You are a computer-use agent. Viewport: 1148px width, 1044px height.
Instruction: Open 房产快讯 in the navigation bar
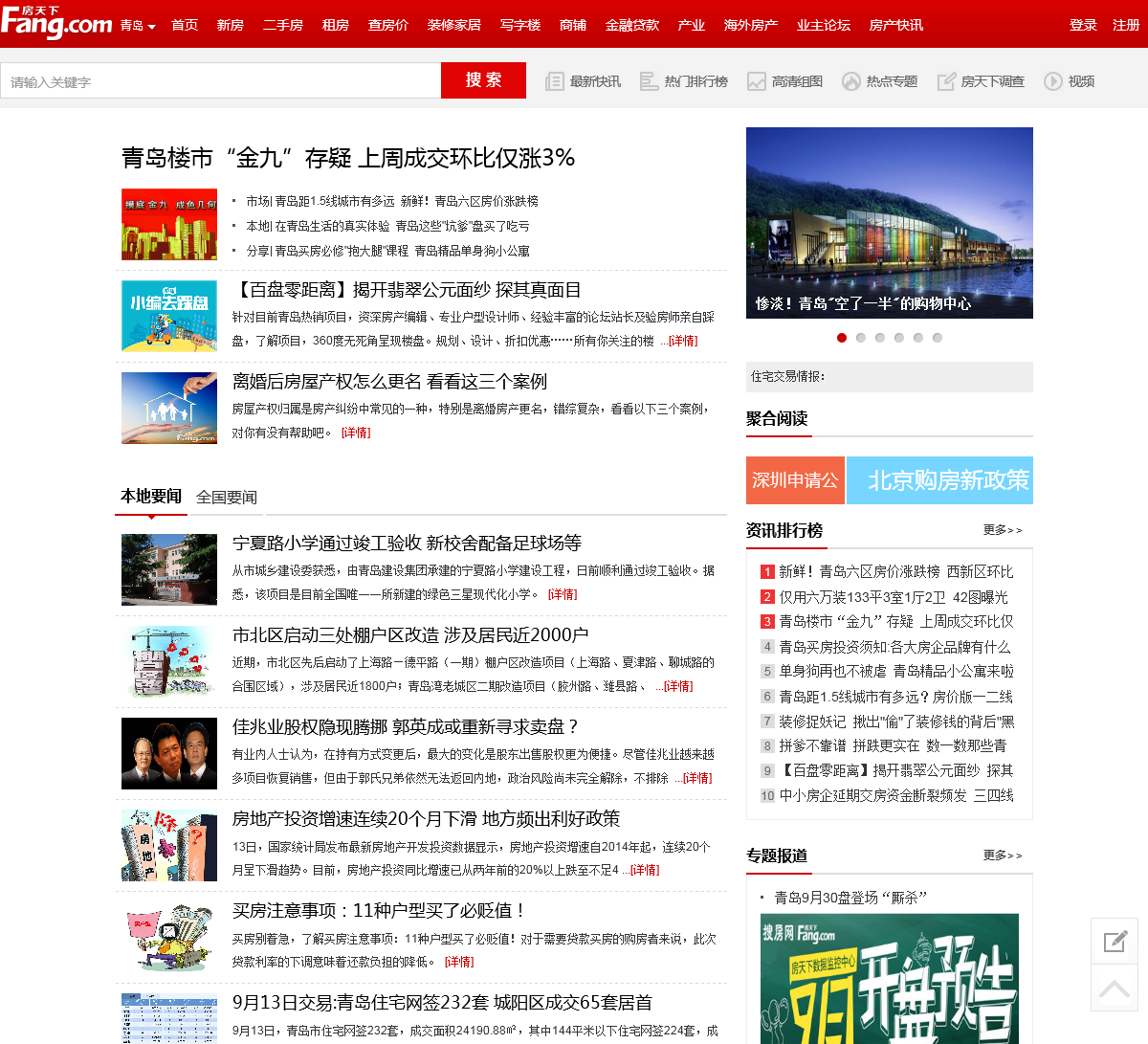coord(896,25)
